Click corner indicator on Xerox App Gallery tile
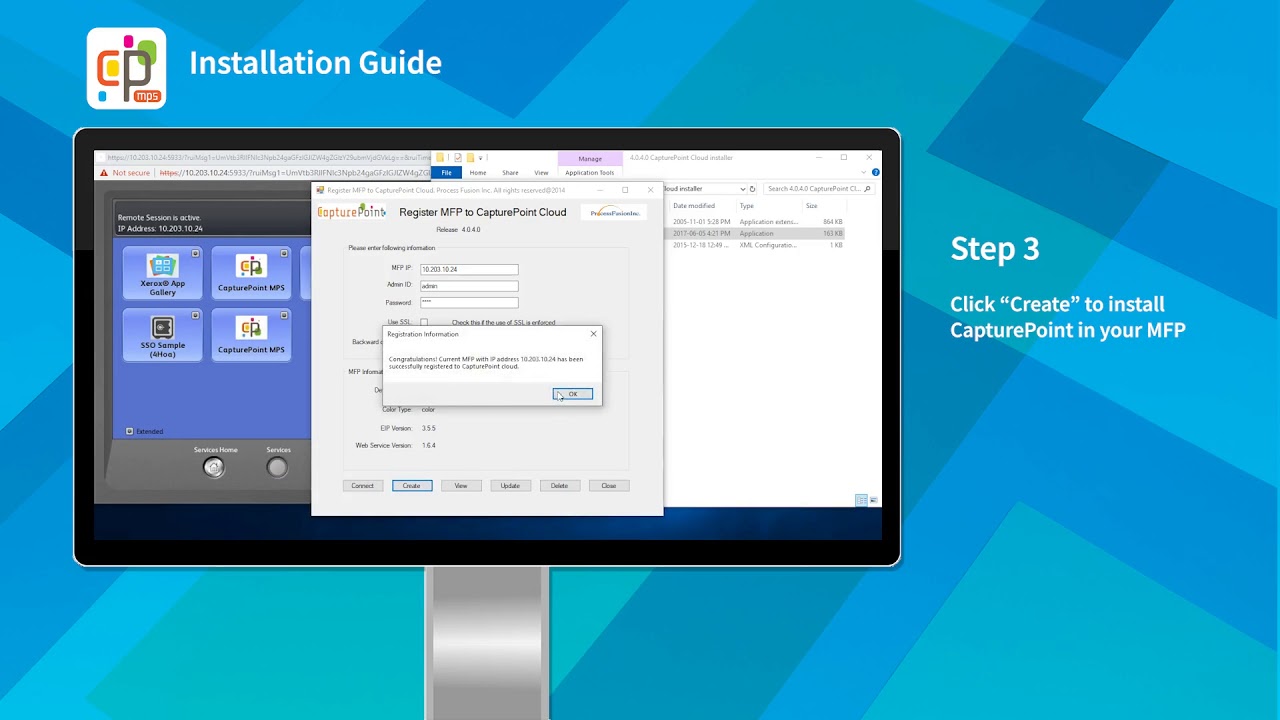1280x720 pixels. [x=195, y=254]
